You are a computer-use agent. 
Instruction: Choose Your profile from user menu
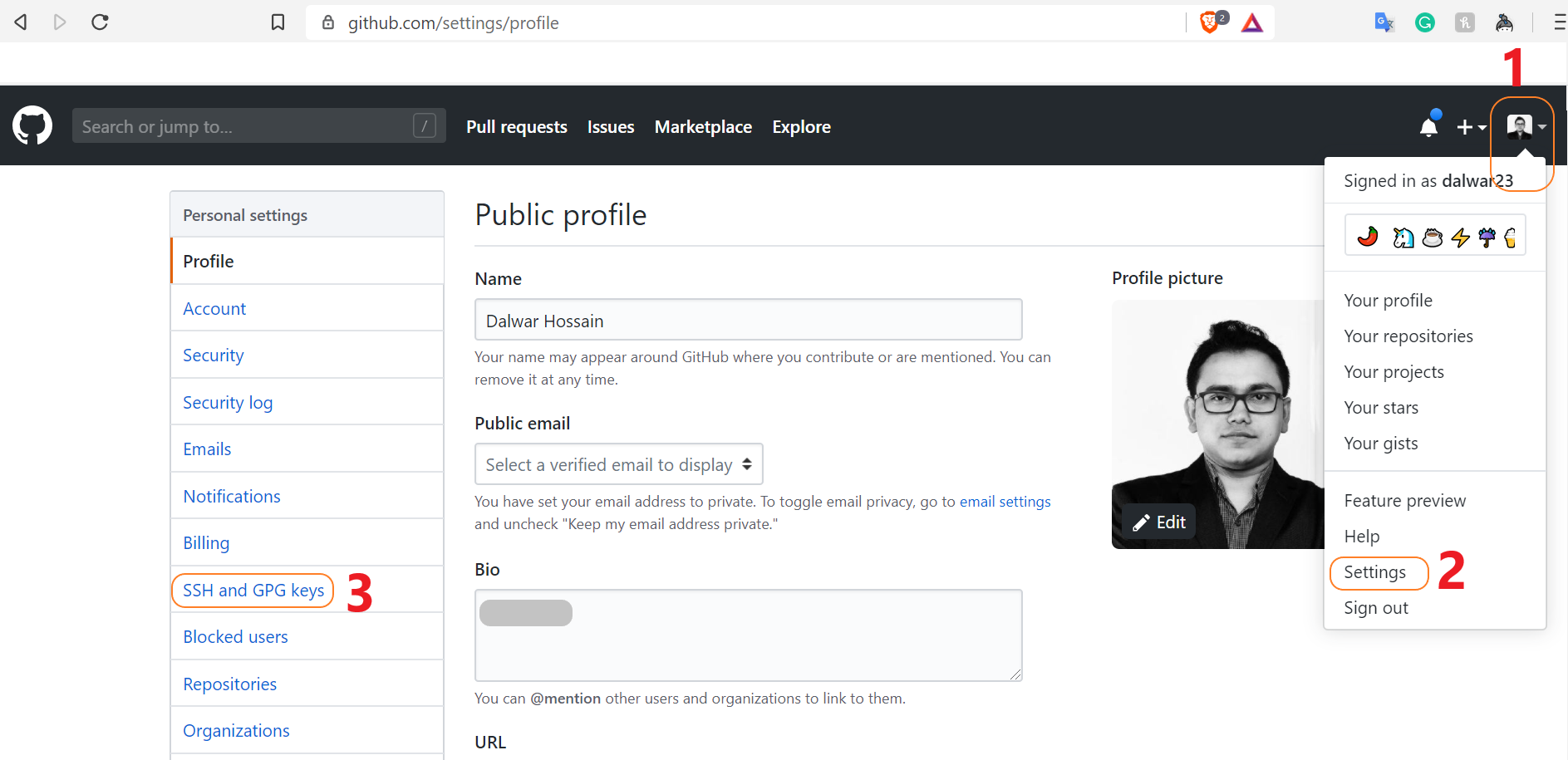coord(1388,301)
